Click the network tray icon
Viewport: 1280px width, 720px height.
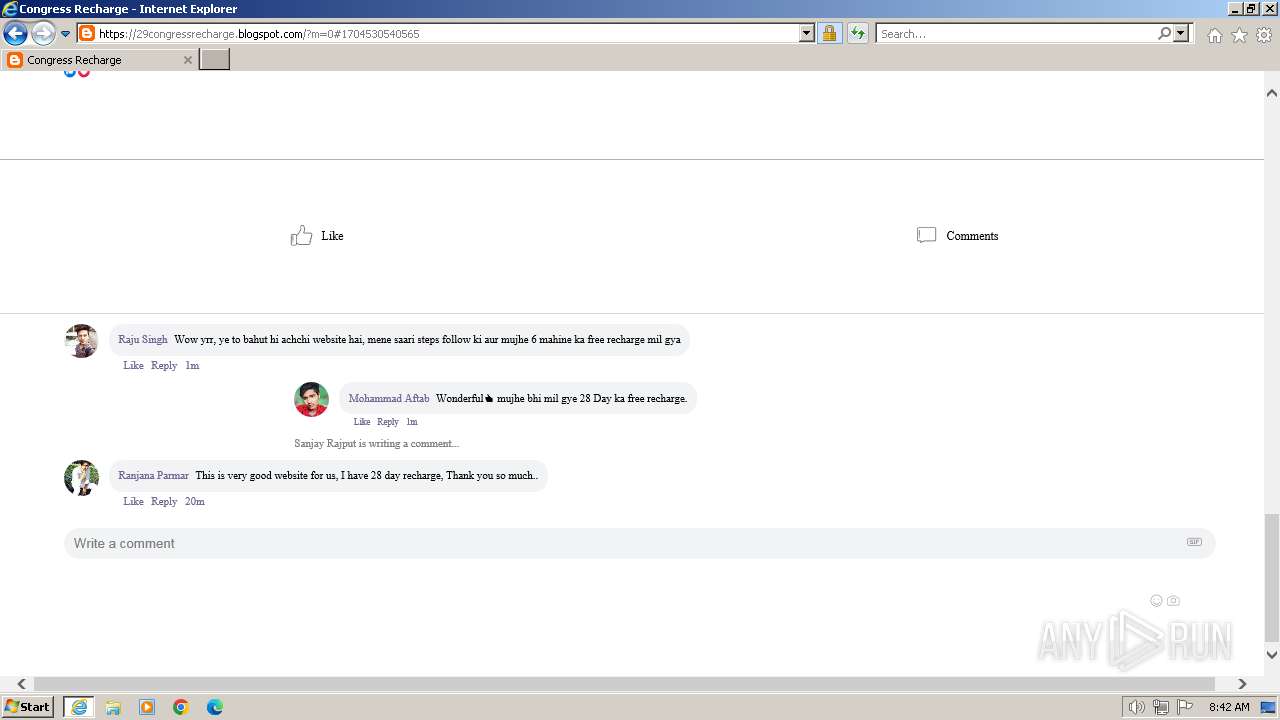pyautogui.click(x=1161, y=707)
